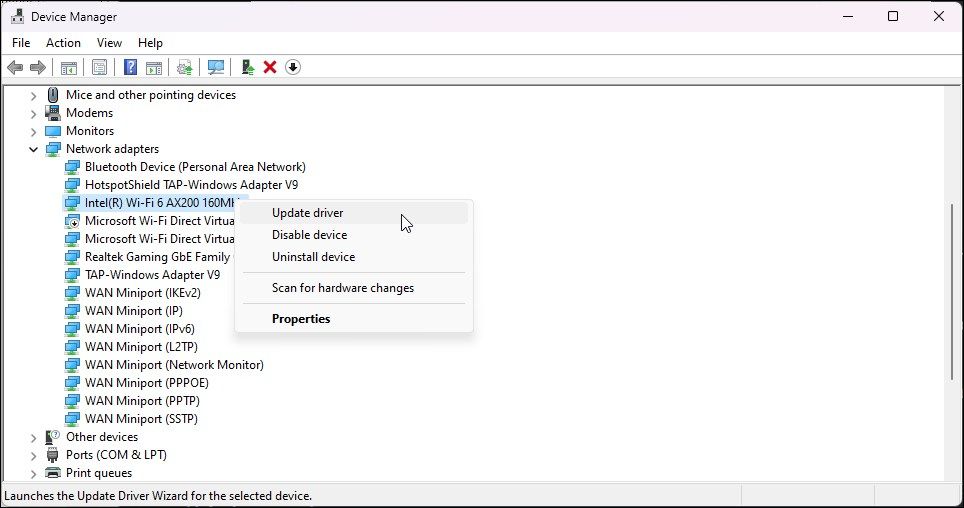Open the Help menu
964x508 pixels.
coord(150,42)
